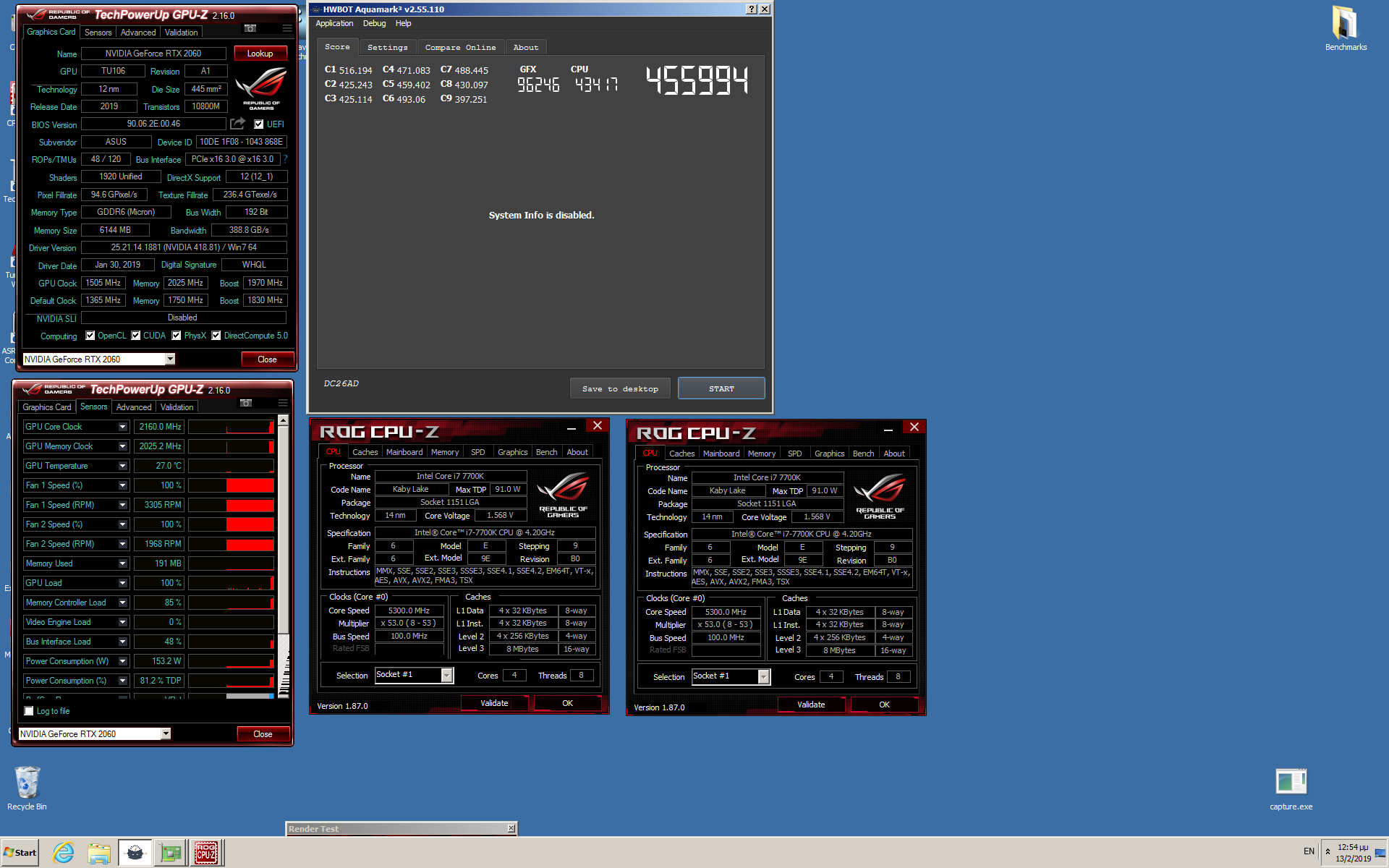The height and width of the screenshot is (868, 1389).
Task: Open the Socket #1 selection dropdown in right CPU-Z
Action: [x=763, y=676]
